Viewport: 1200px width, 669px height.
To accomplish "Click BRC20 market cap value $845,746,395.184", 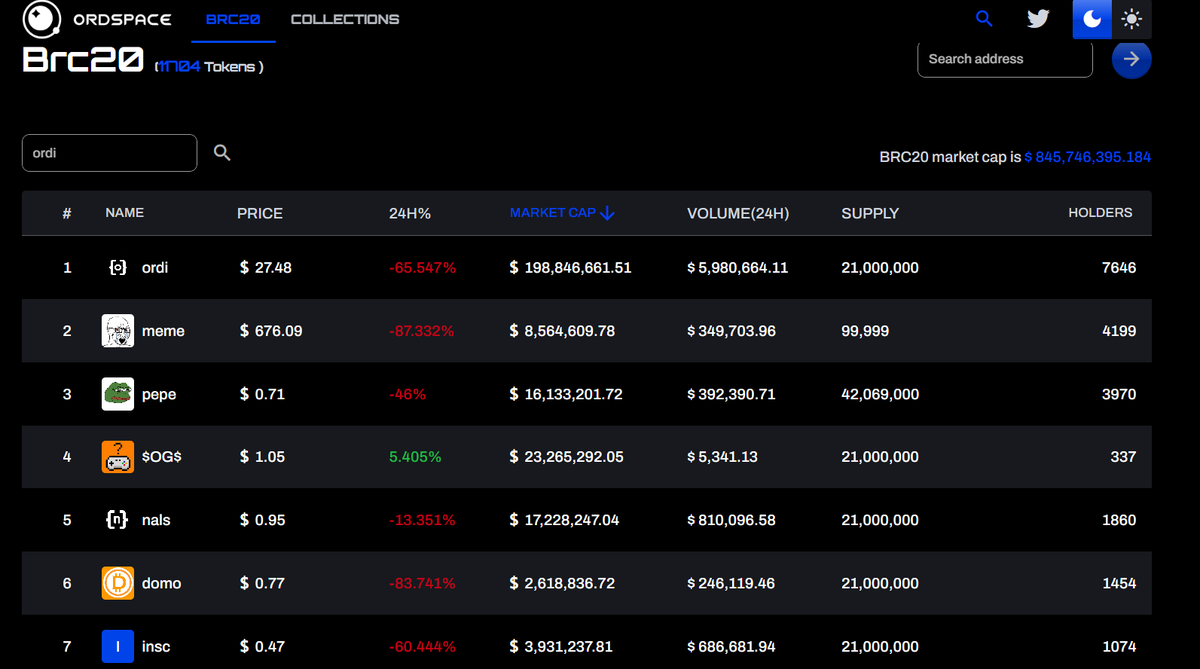I will [1088, 157].
